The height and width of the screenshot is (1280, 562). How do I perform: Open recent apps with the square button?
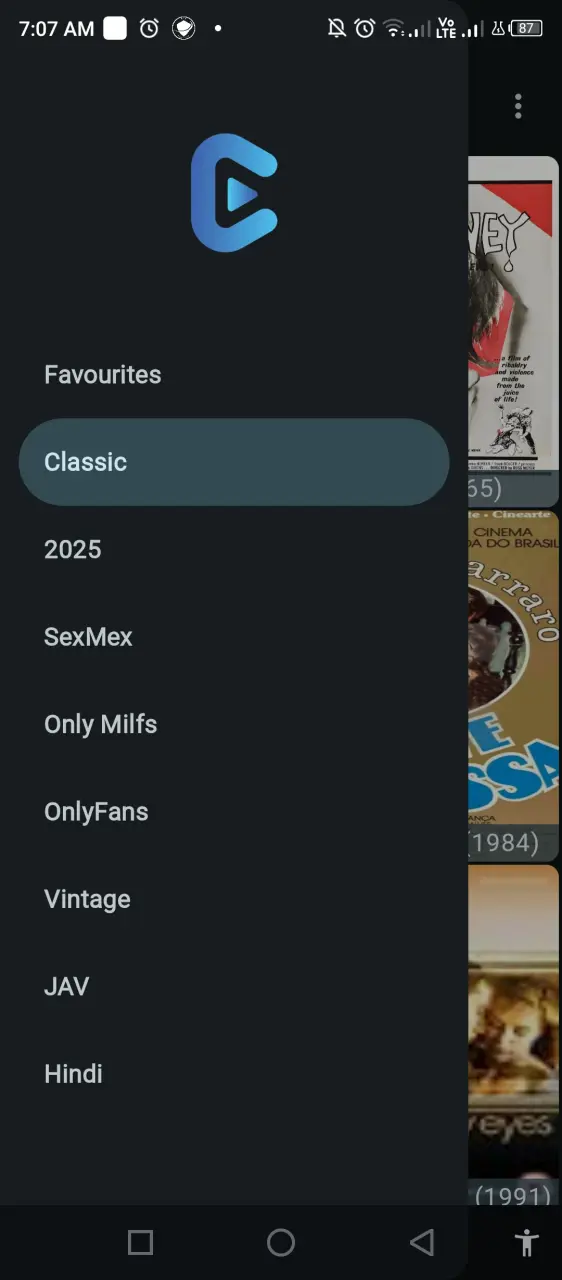point(141,1242)
